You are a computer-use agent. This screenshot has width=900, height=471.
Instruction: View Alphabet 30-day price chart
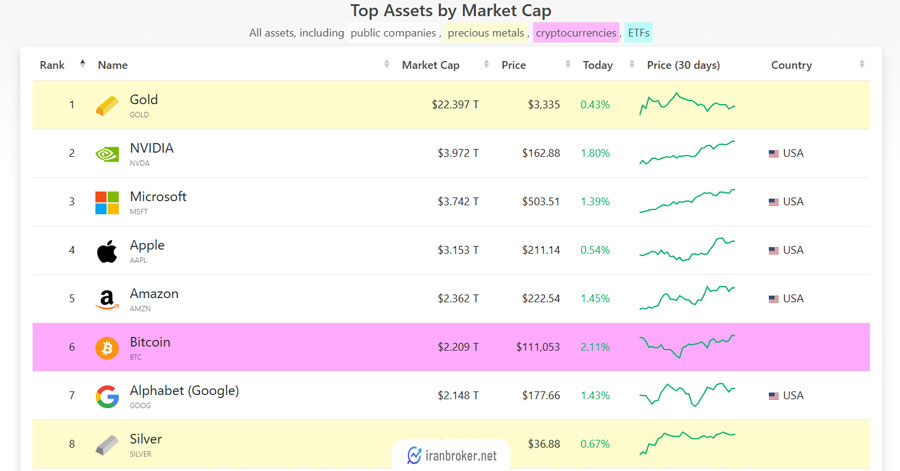click(x=687, y=395)
